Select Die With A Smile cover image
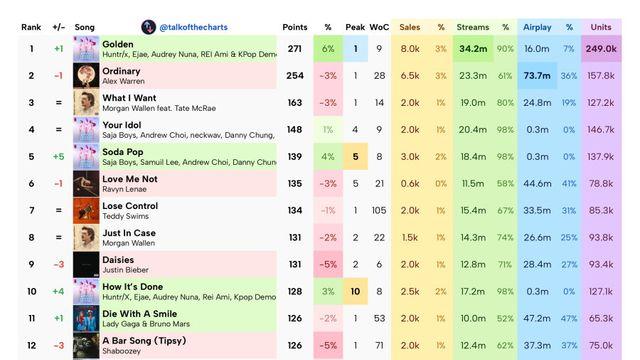Image resolution: width=640 pixels, height=360 pixels. tap(86, 318)
